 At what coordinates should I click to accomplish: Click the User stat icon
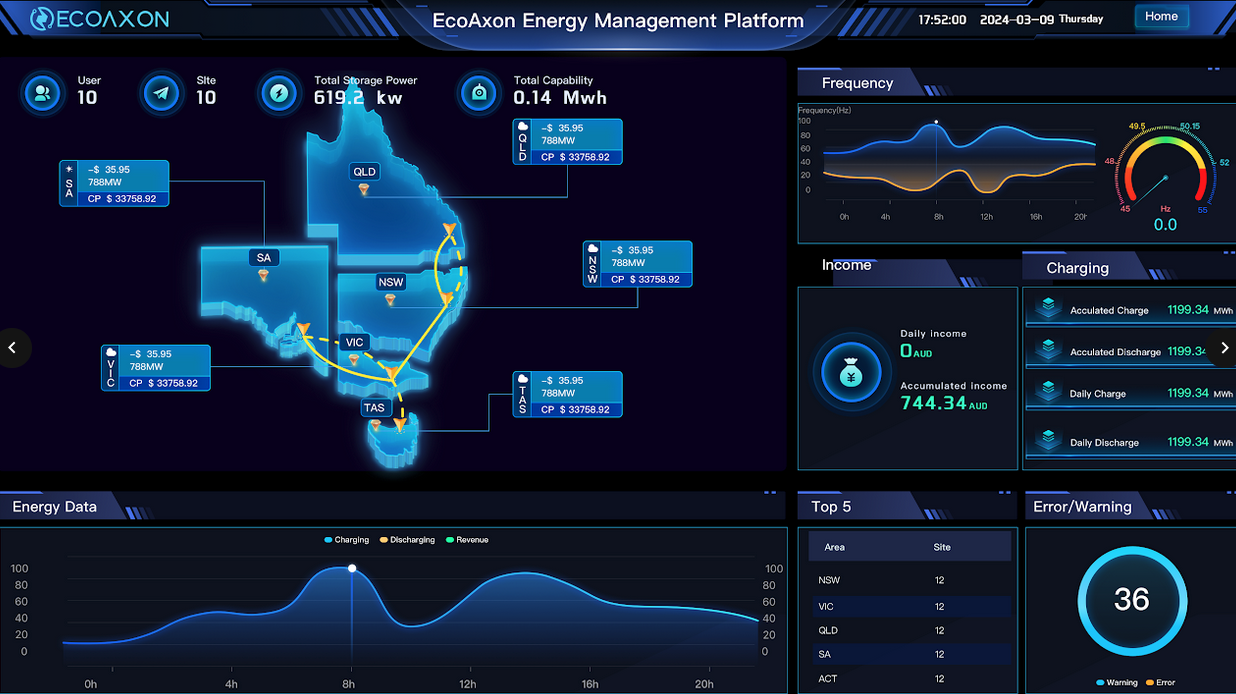point(43,93)
